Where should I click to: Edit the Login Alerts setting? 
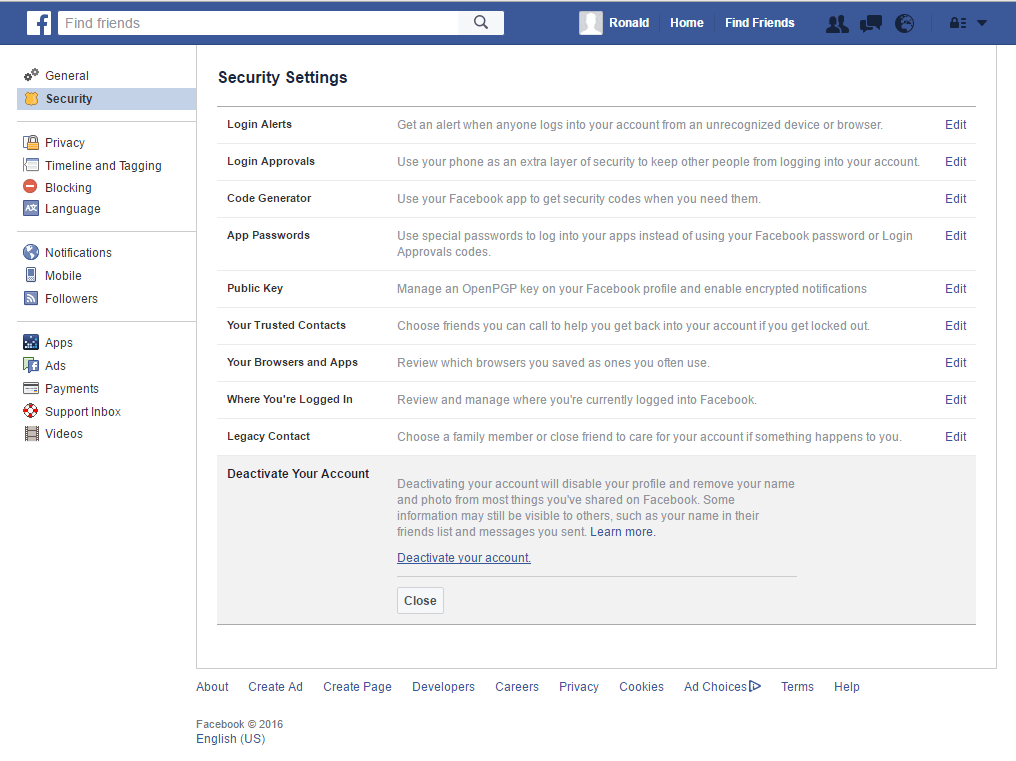pos(955,124)
